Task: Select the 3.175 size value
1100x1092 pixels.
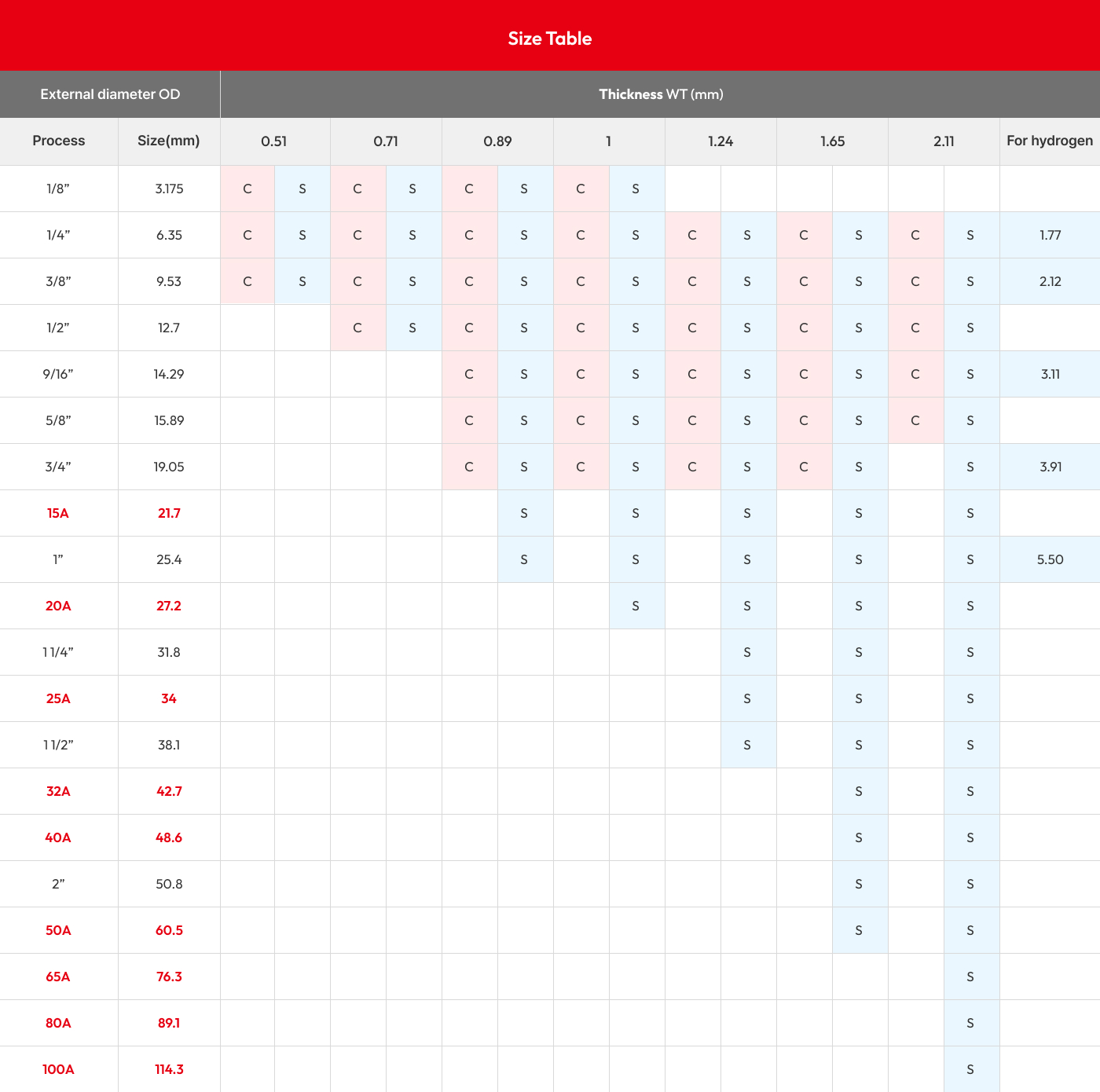Action: click(169, 189)
